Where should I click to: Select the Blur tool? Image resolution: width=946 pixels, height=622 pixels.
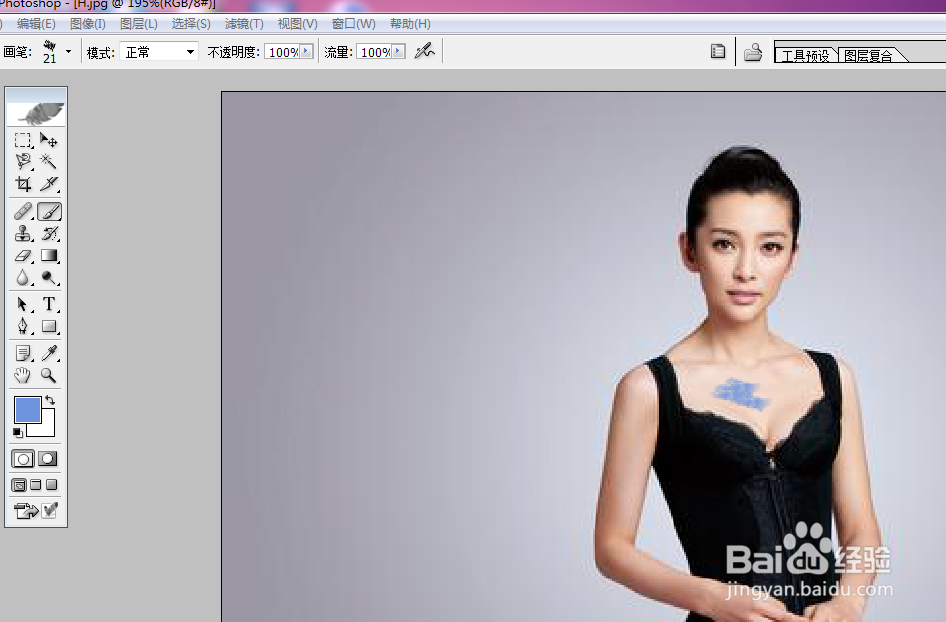[23, 278]
